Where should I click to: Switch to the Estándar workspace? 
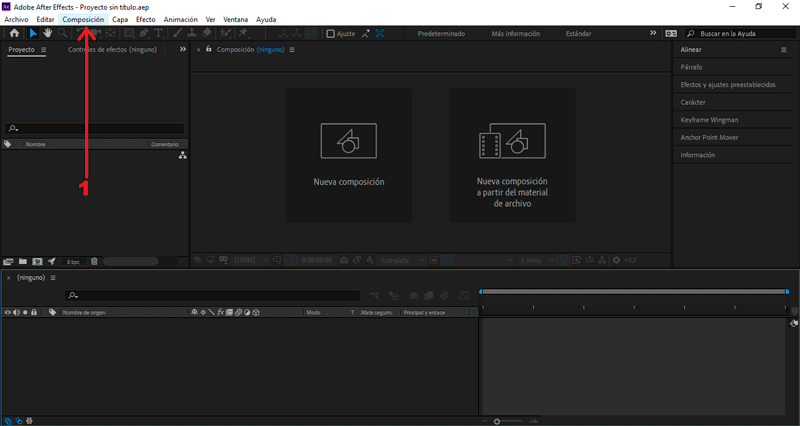click(x=579, y=34)
